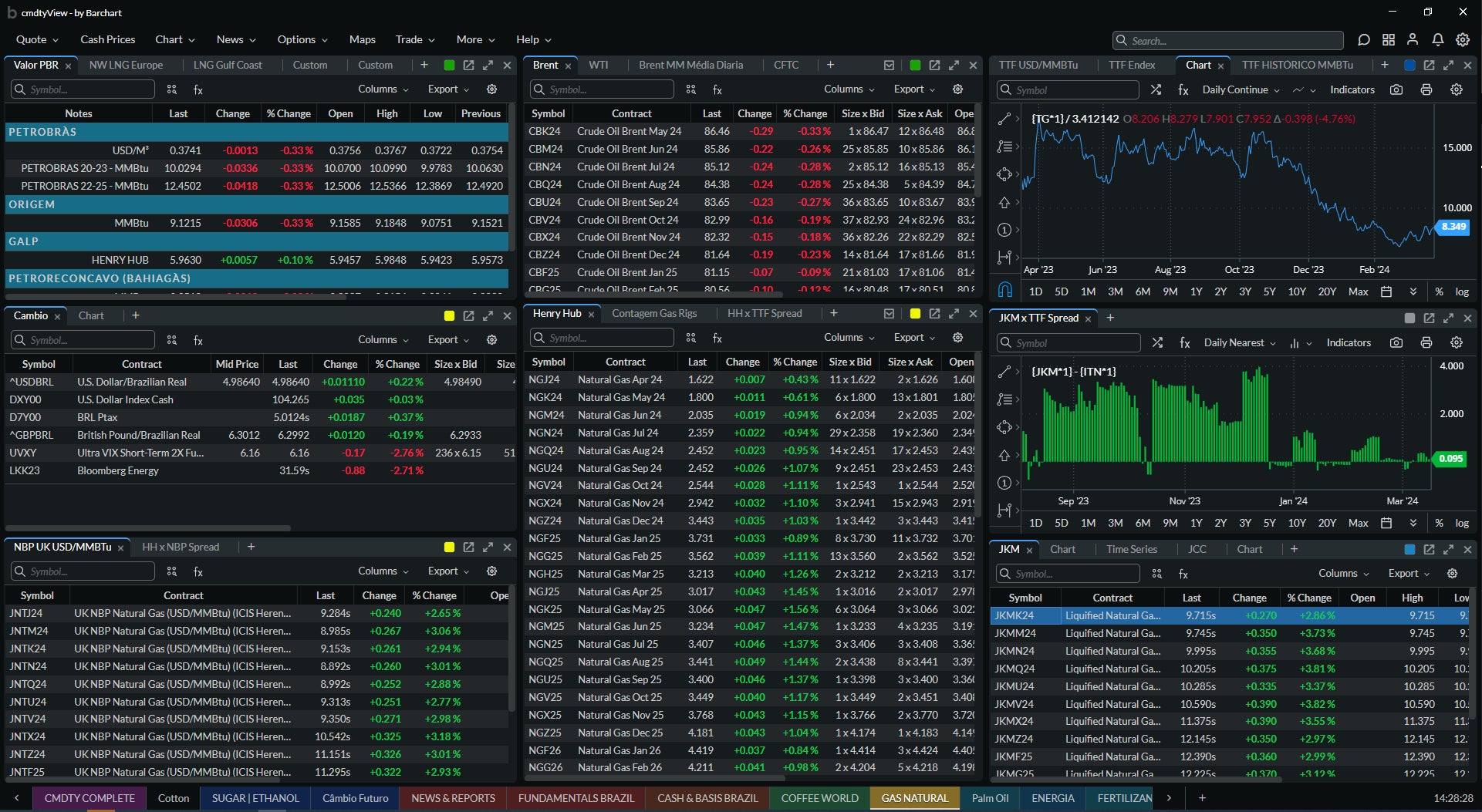Toggle the log scale on the JKM x TTF Spread chart
The width and height of the screenshot is (1482, 812).
(1462, 523)
